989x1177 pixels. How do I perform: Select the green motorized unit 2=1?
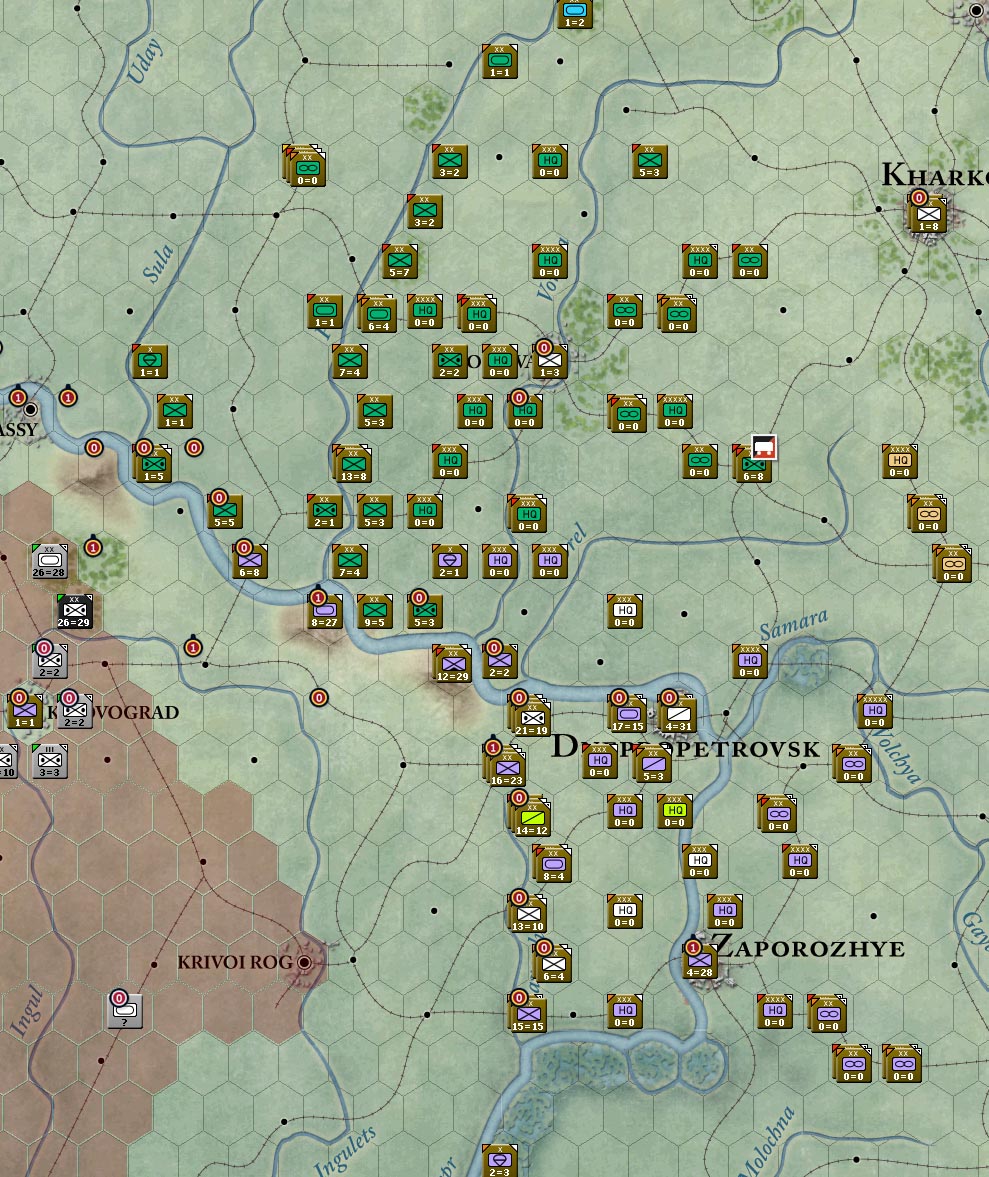pos(324,512)
